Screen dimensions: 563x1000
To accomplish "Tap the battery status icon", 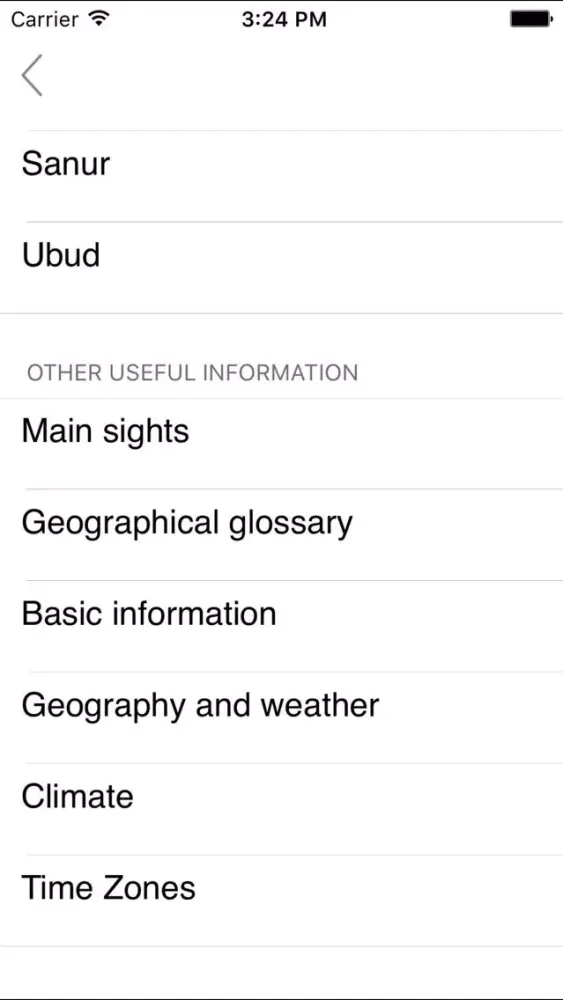I will 530,19.
